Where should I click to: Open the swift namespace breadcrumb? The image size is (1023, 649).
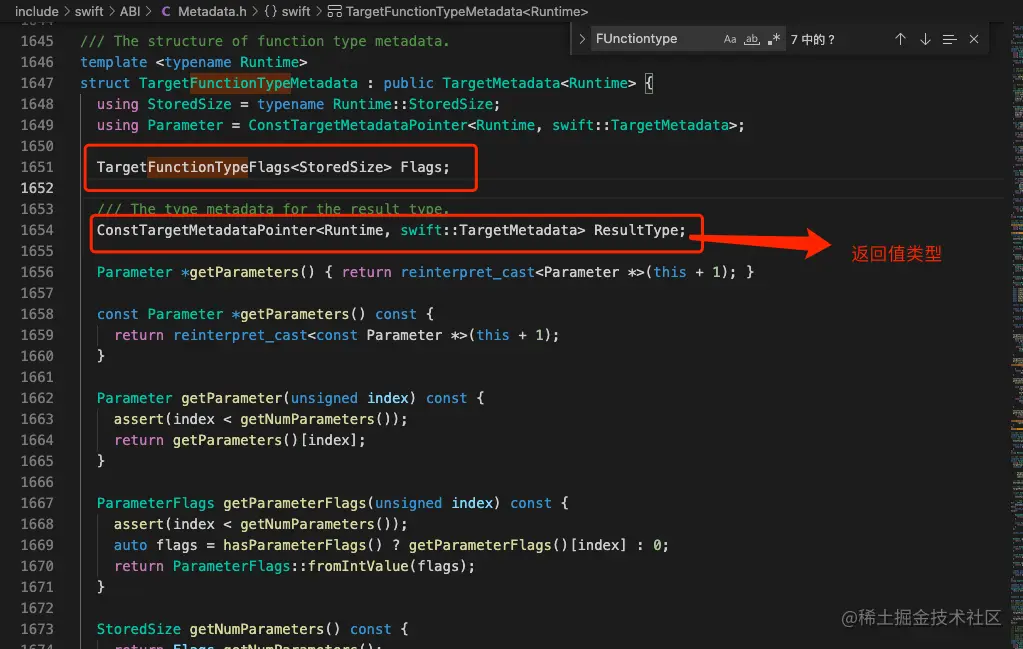(296, 11)
